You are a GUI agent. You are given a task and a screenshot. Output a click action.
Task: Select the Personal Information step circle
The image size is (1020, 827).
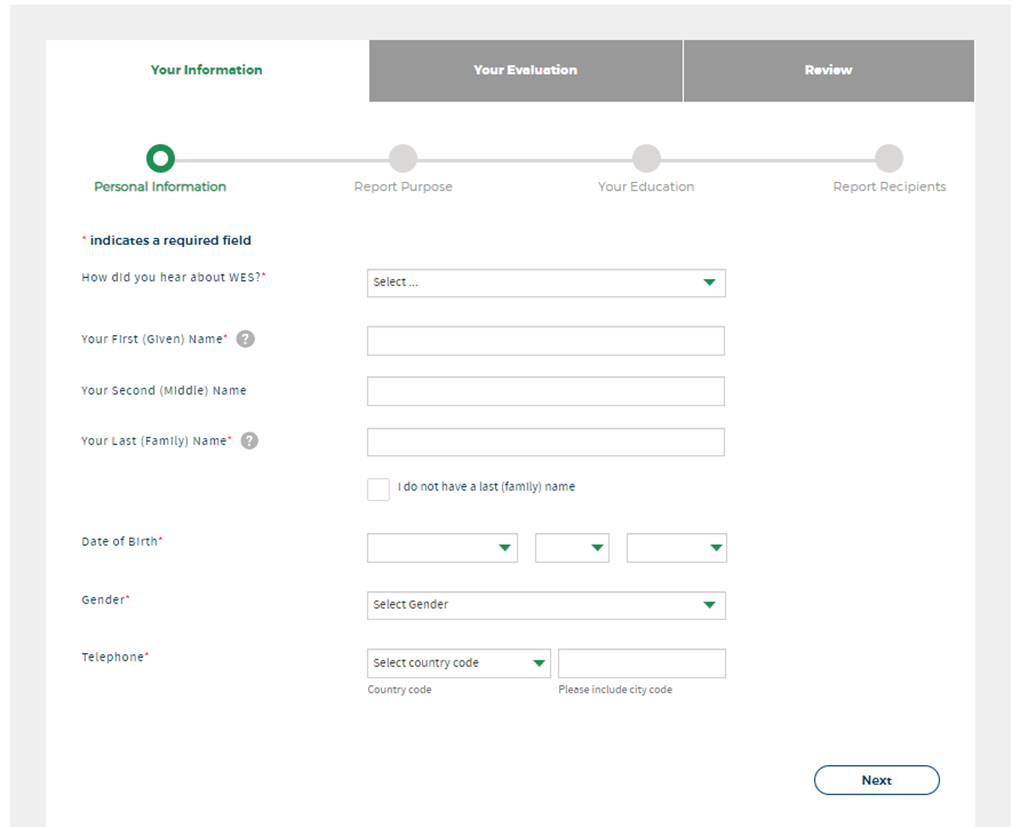tap(161, 158)
